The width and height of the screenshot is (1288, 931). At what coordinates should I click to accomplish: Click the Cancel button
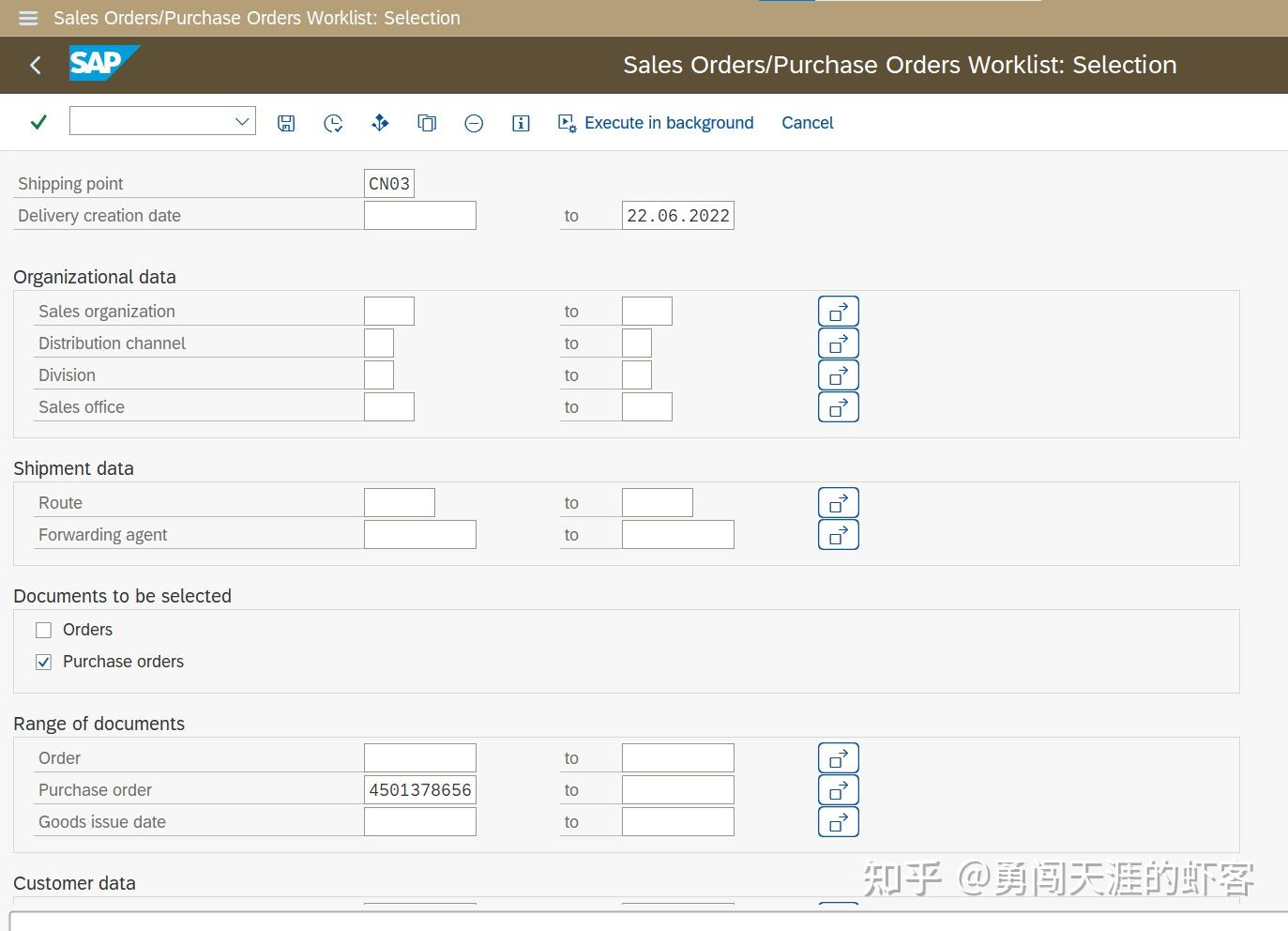(807, 122)
